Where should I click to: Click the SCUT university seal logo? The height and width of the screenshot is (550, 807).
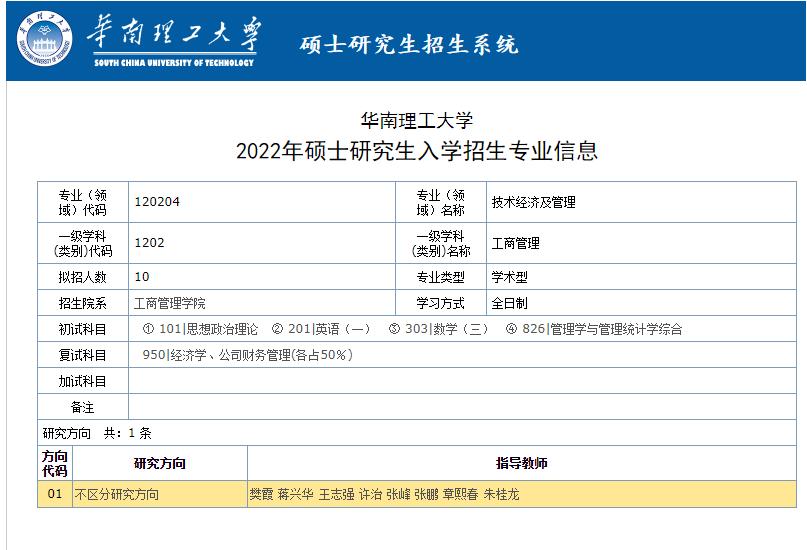[44, 39]
